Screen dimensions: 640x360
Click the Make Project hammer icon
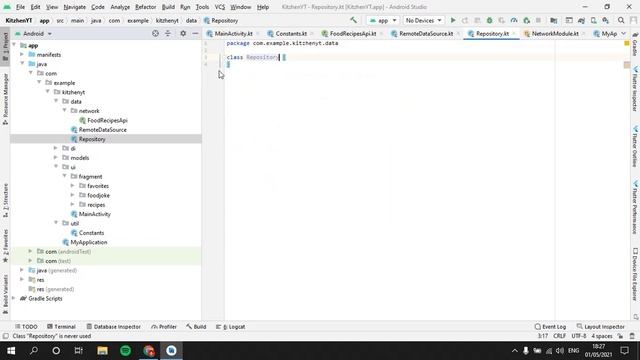(353, 20)
